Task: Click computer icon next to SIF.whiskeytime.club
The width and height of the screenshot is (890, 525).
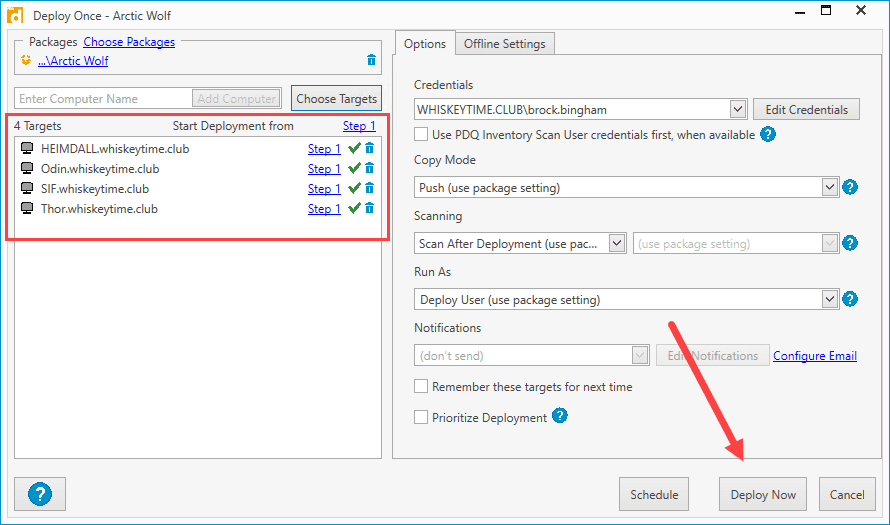Action: pyautogui.click(x=27, y=188)
